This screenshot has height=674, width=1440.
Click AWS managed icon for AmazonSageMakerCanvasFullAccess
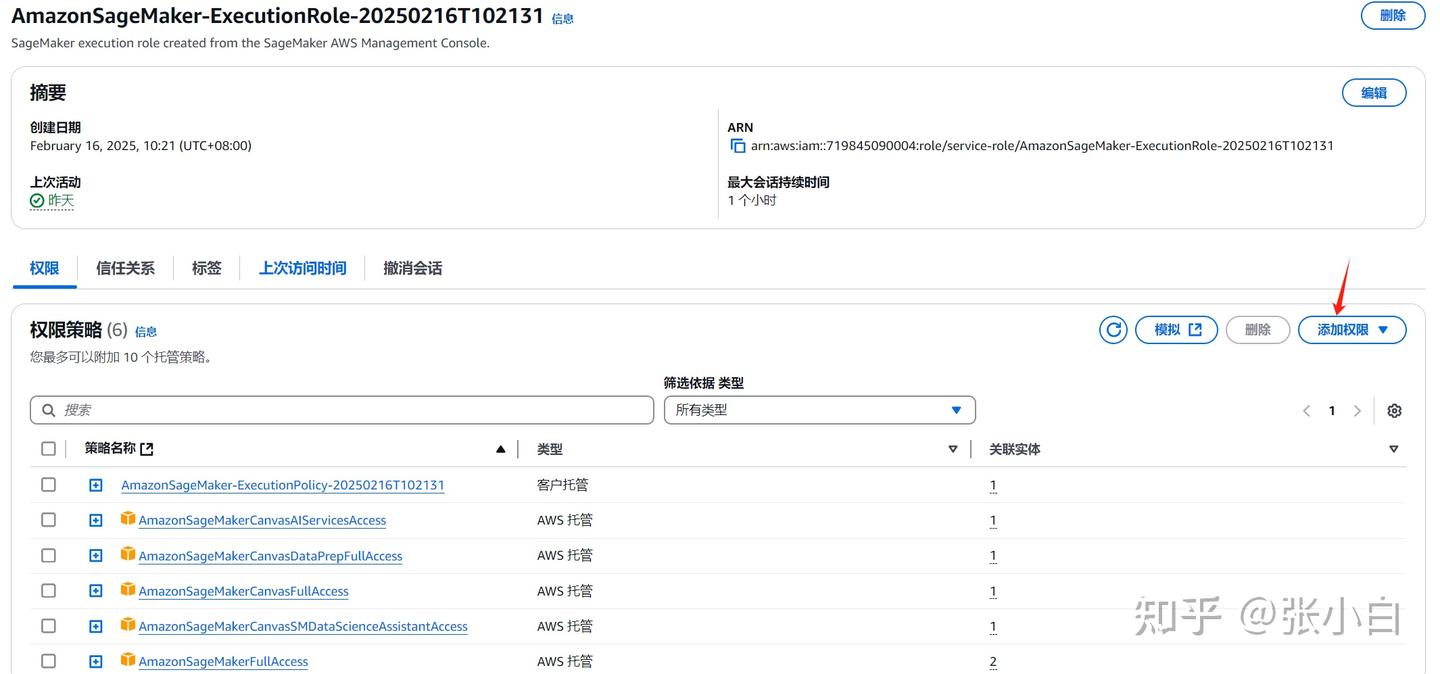click(x=127, y=590)
